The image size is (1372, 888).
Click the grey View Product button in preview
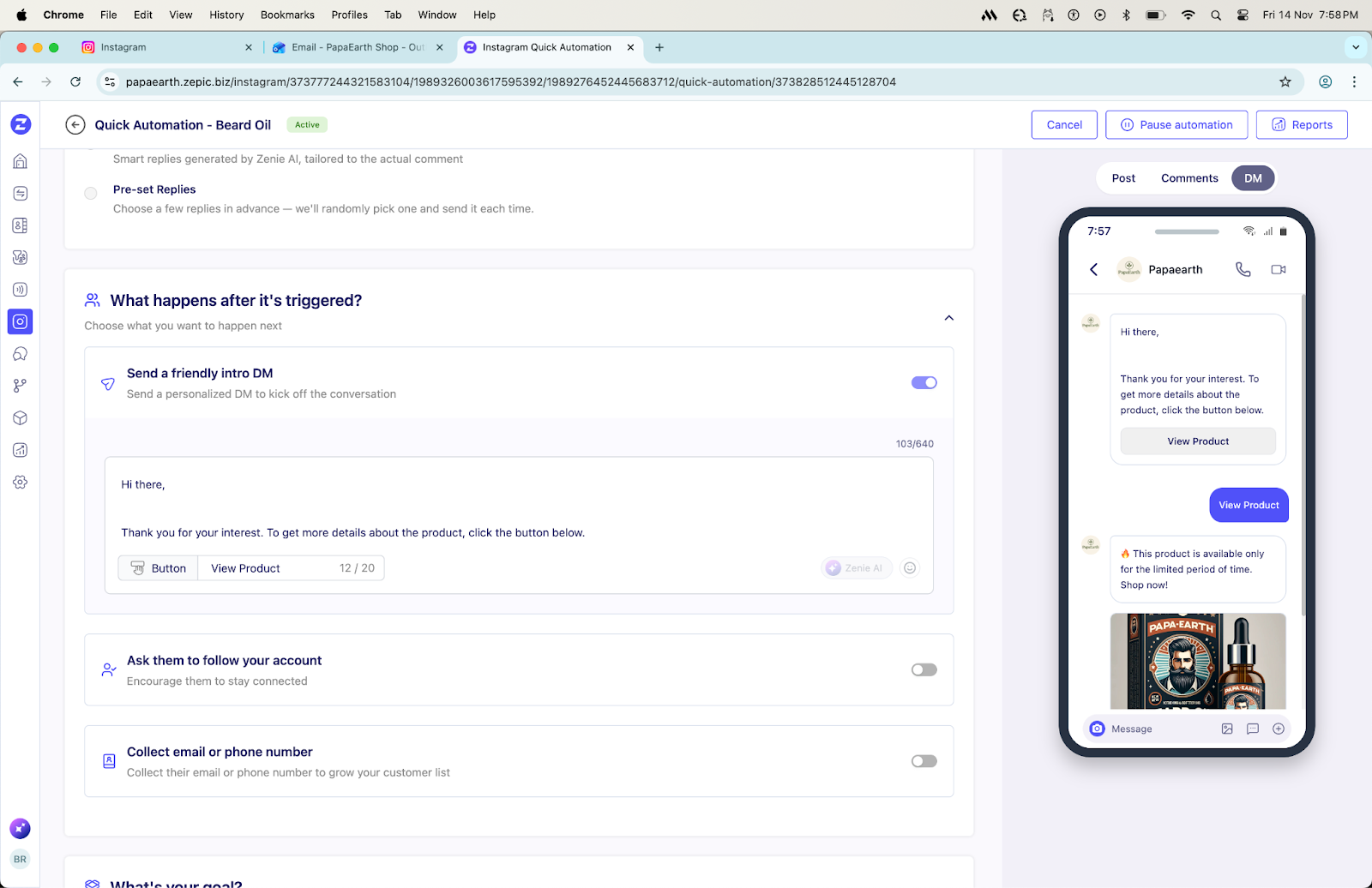[1198, 441]
